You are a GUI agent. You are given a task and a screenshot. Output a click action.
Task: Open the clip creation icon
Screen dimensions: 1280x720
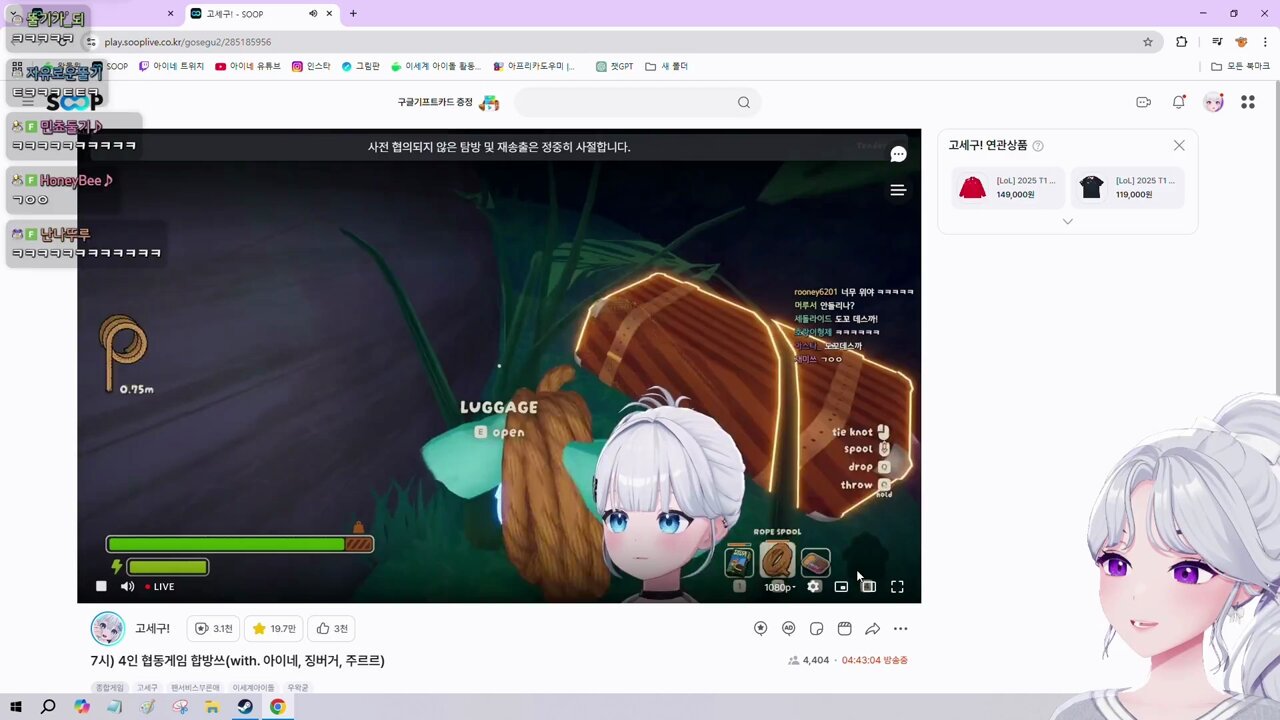tap(845, 628)
